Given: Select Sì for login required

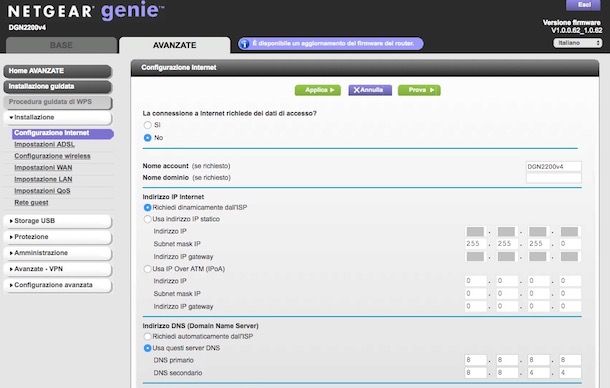Looking at the screenshot, I should pos(147,125).
